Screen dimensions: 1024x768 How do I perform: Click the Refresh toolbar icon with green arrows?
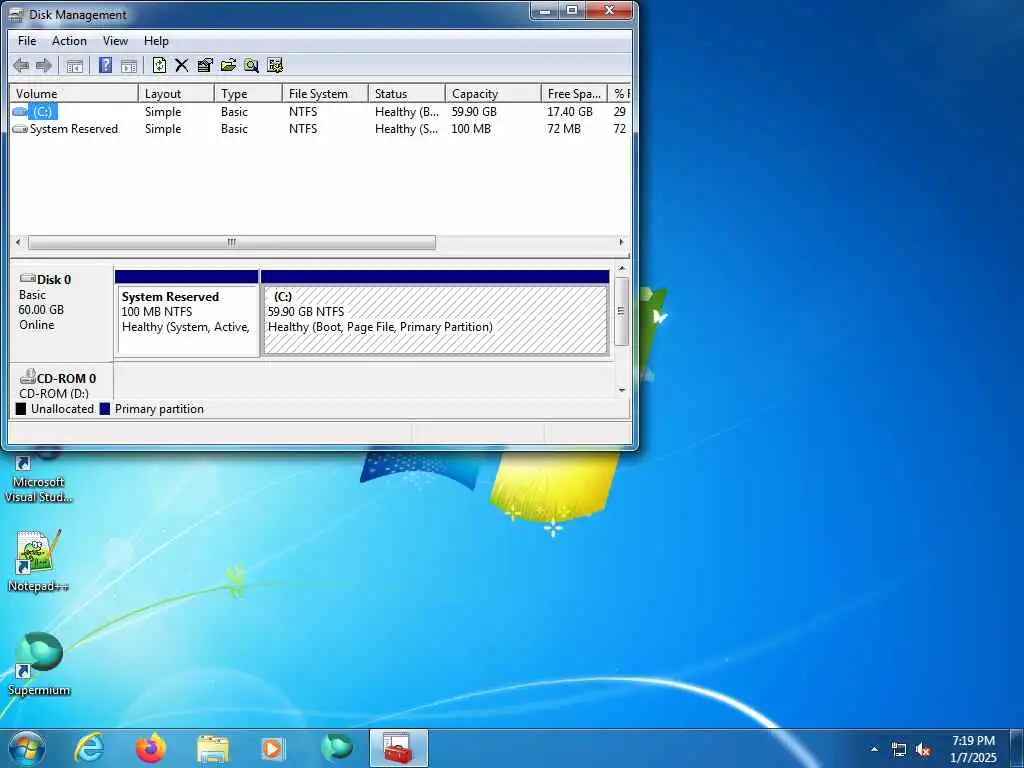click(x=159, y=65)
